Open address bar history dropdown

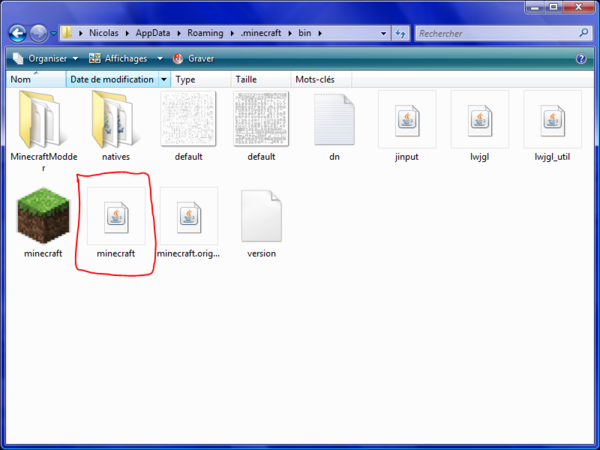click(383, 33)
